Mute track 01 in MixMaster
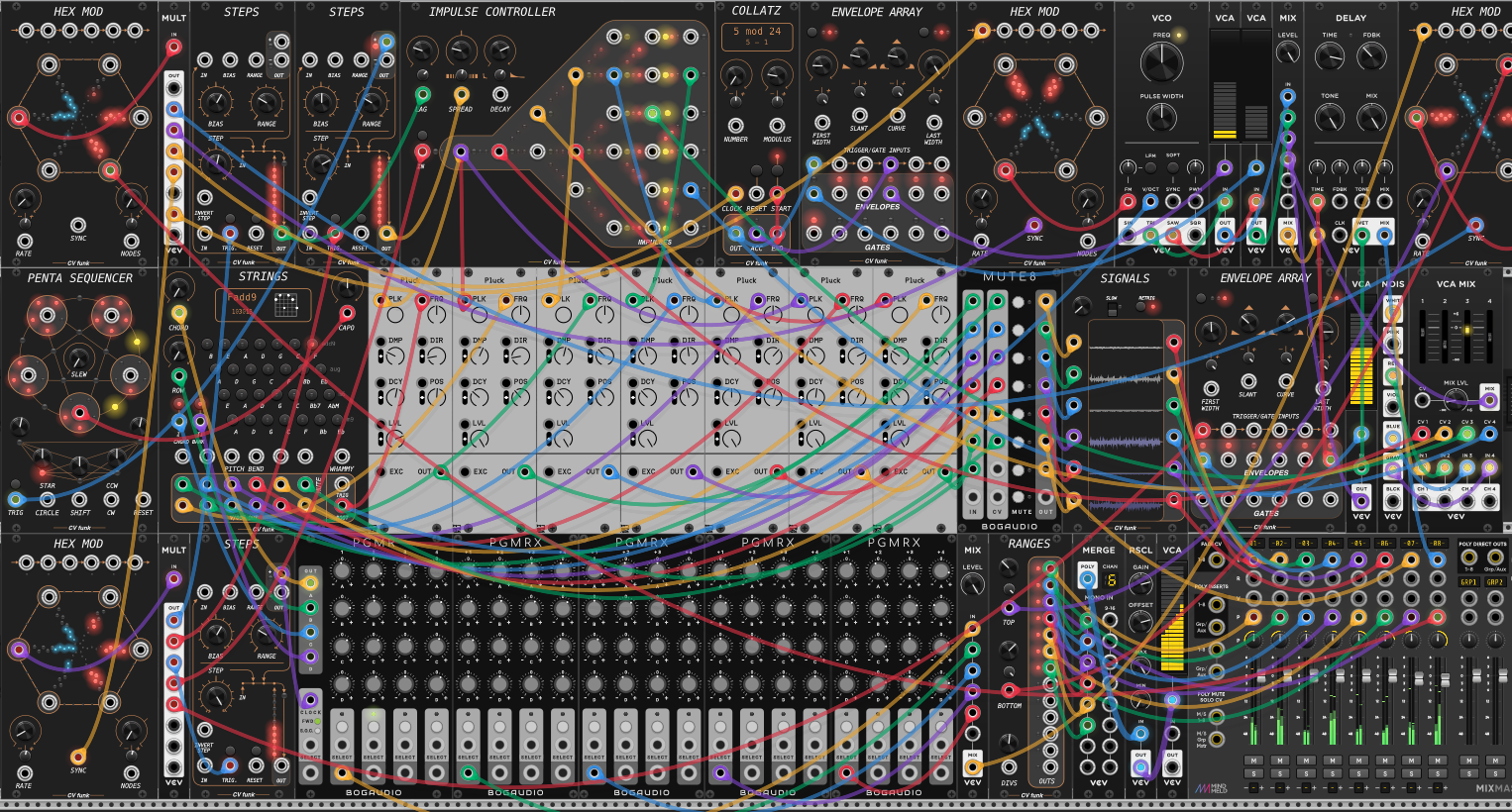Viewport: 1512px width, 812px height. 1253,760
